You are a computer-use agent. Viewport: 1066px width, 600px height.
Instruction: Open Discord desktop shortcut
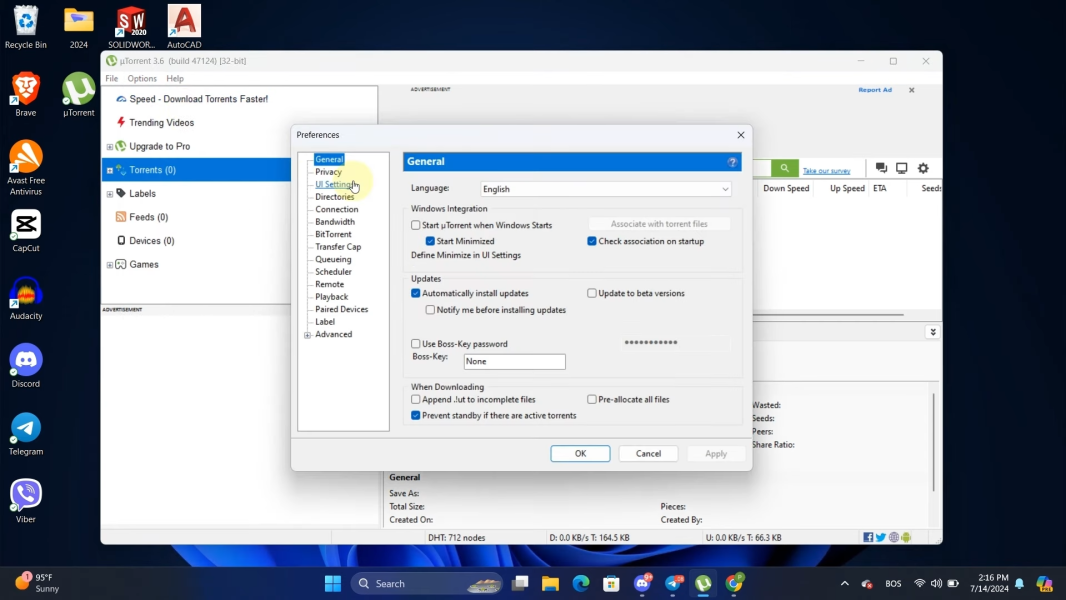(26, 366)
